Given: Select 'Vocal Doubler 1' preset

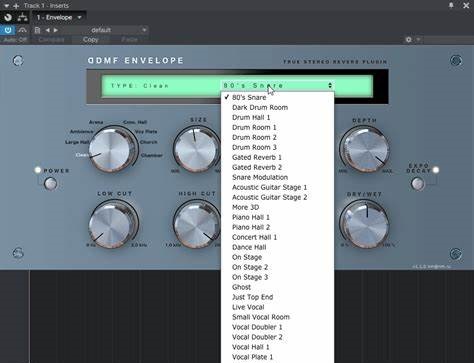Looking at the screenshot, I should tap(277, 327).
